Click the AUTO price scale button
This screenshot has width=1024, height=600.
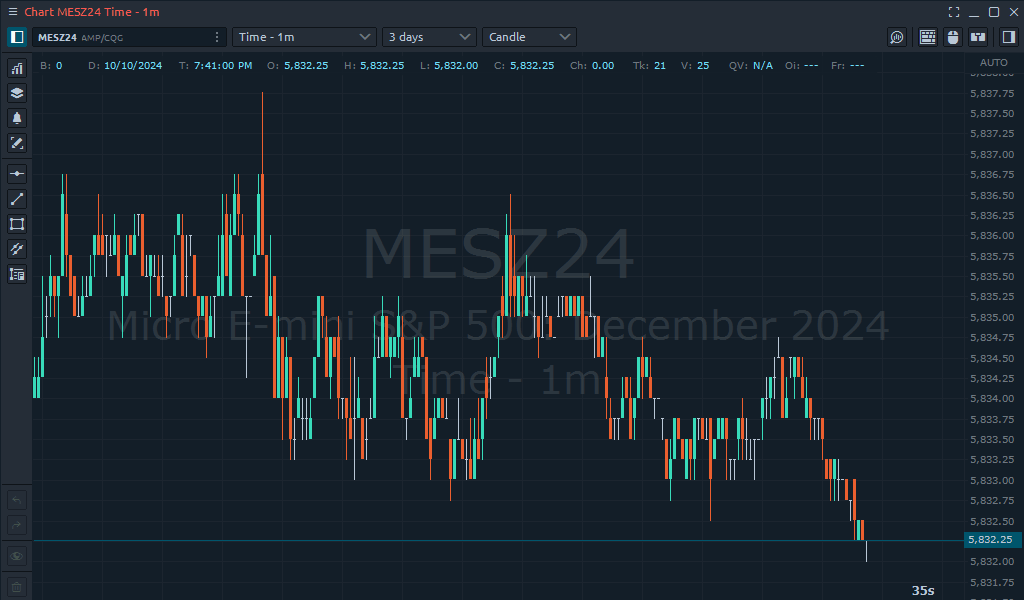[993, 62]
